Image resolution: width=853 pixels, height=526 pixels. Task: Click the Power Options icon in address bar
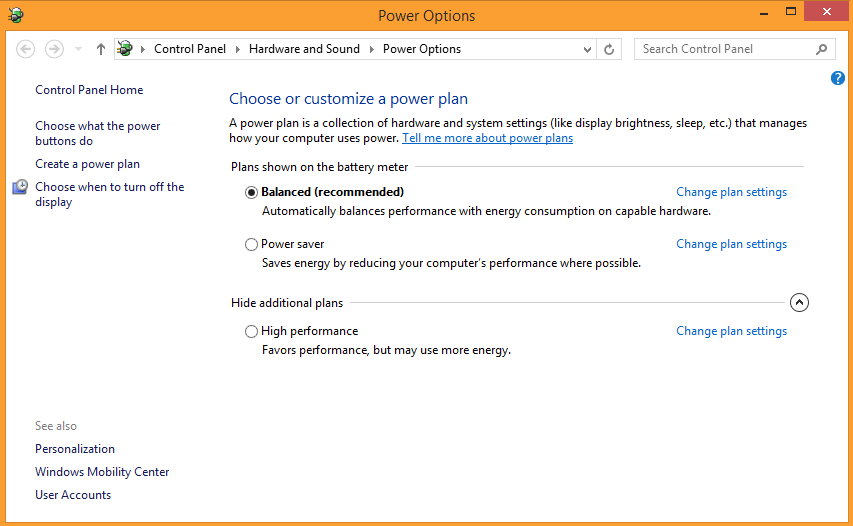click(125, 48)
